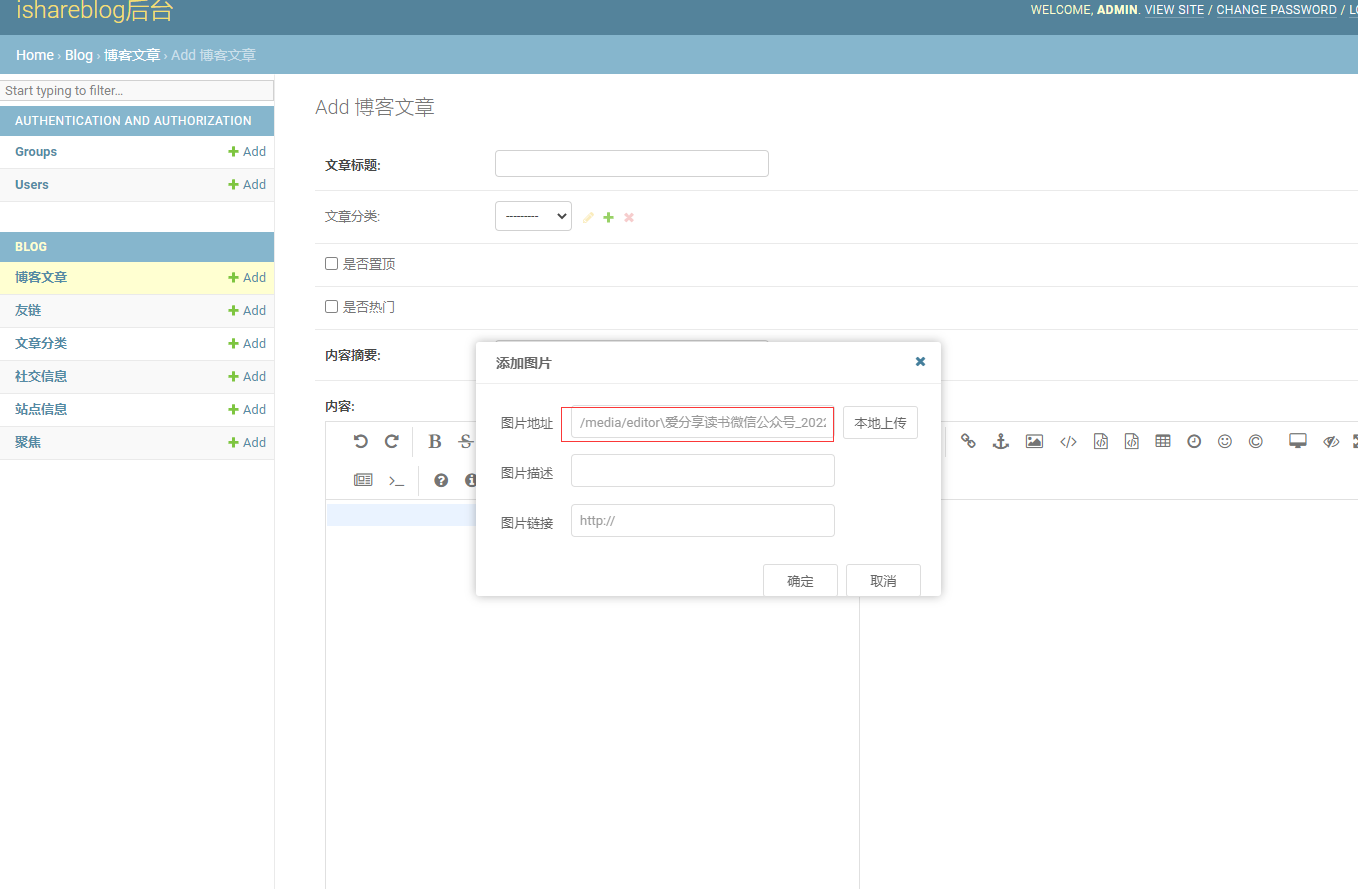Image resolution: width=1358 pixels, height=889 pixels.
Task: Click the green plus next to 文章分类 dropdown
Action: coord(608,217)
